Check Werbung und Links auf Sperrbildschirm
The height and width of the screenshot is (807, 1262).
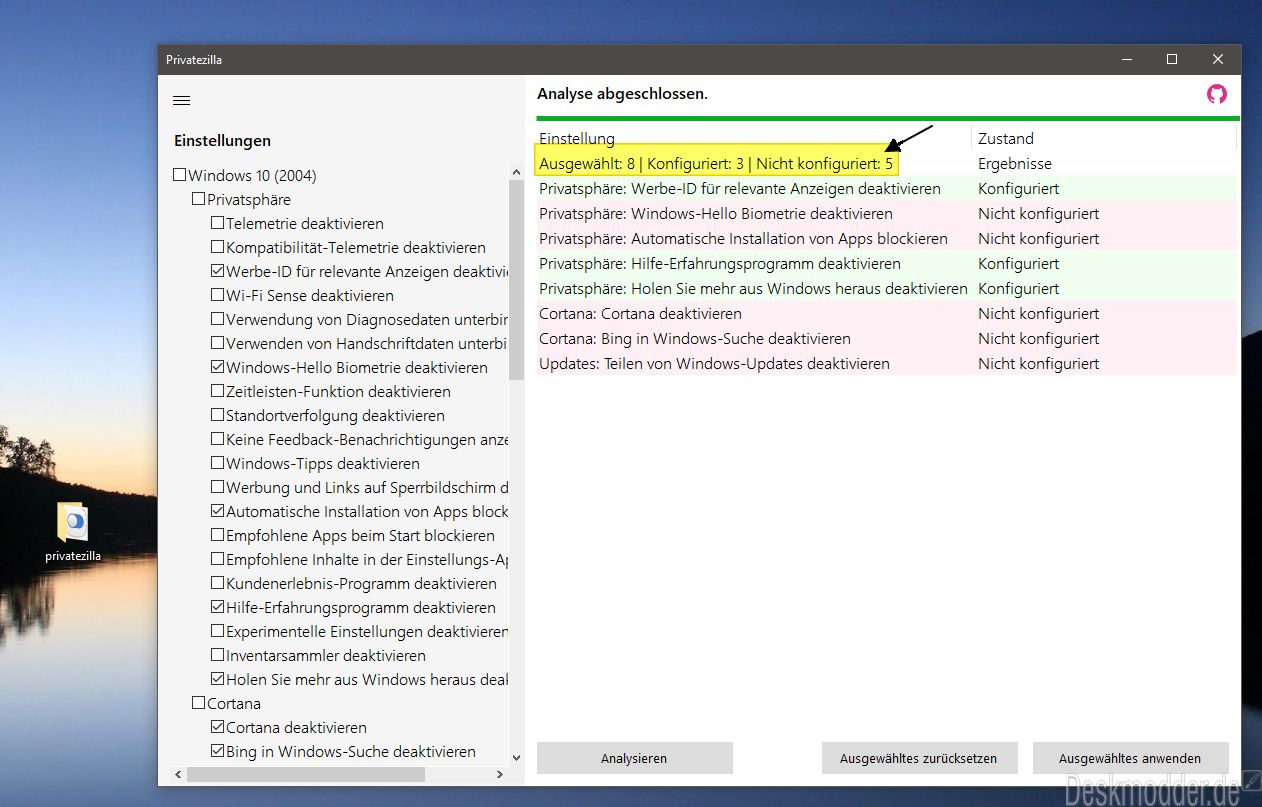coord(218,487)
